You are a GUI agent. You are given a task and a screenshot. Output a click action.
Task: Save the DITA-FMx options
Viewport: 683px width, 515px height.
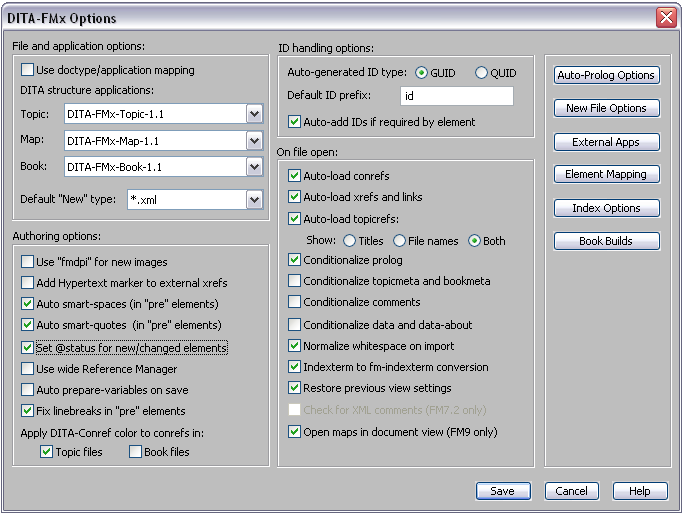point(503,491)
